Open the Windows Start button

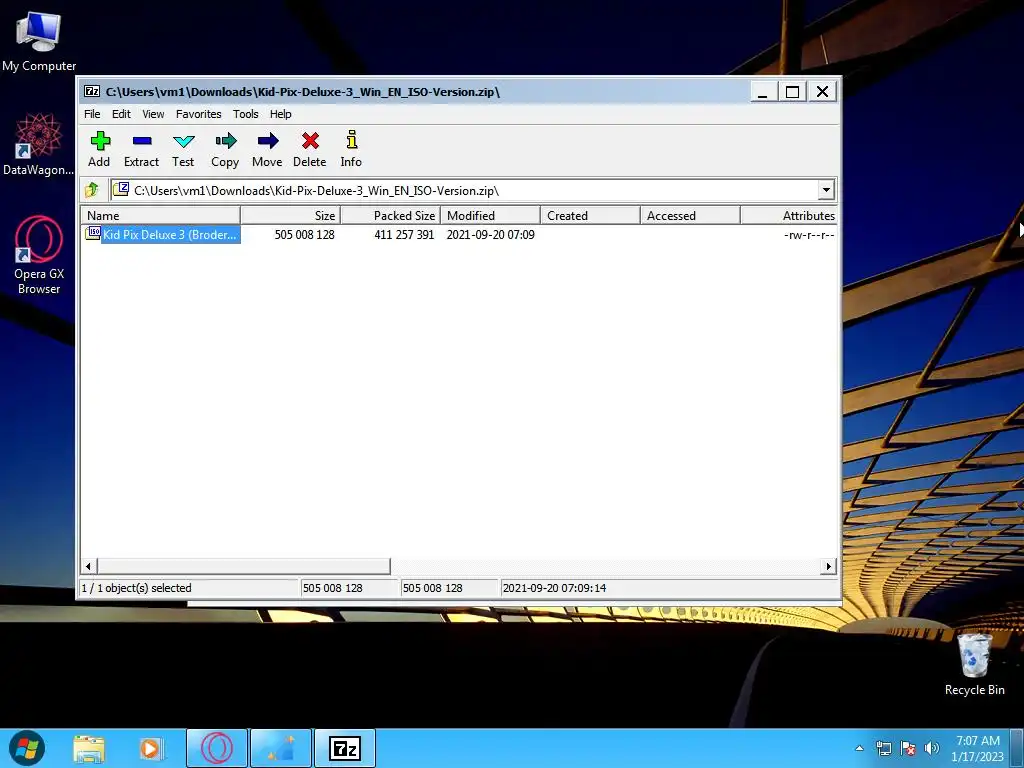click(x=27, y=748)
